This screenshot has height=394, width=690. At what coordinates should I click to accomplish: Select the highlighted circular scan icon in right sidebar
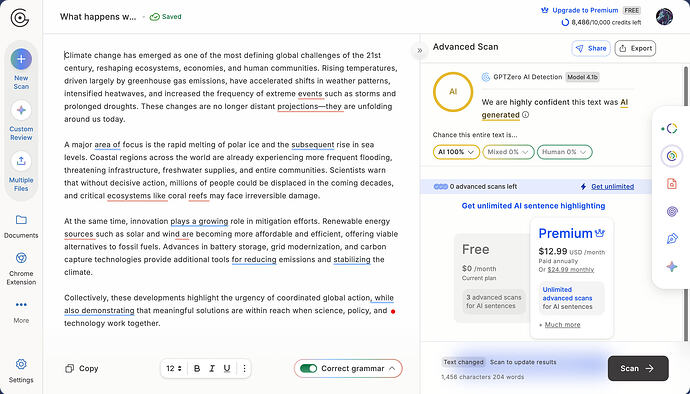tap(672, 156)
